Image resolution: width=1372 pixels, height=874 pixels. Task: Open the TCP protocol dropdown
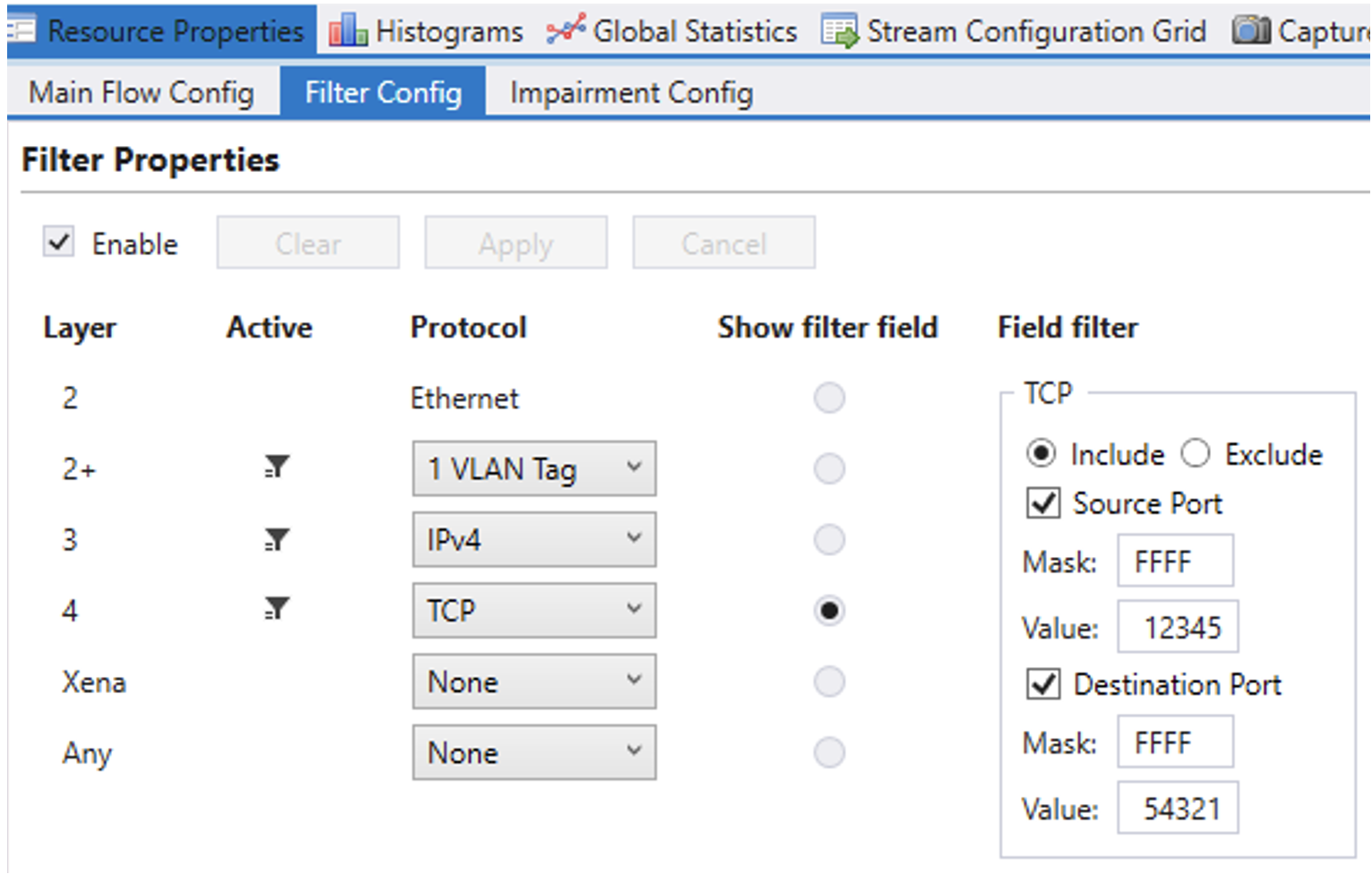(534, 611)
